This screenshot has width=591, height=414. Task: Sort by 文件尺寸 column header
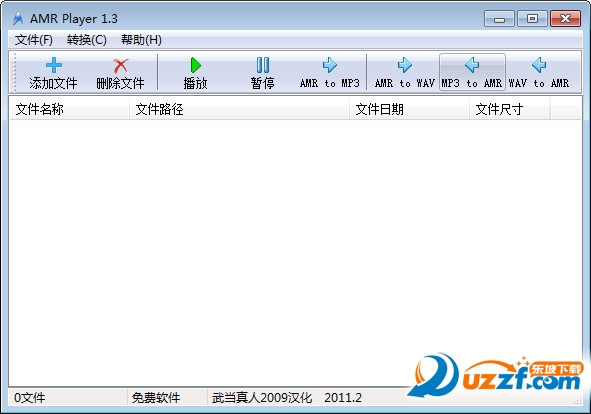[x=510, y=109]
